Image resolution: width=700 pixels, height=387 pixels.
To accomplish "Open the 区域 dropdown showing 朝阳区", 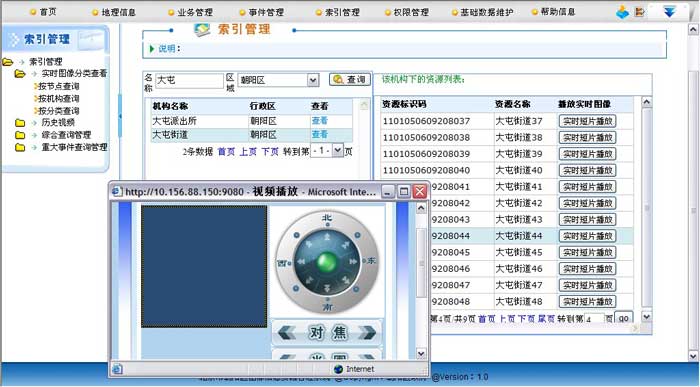I will coord(313,80).
